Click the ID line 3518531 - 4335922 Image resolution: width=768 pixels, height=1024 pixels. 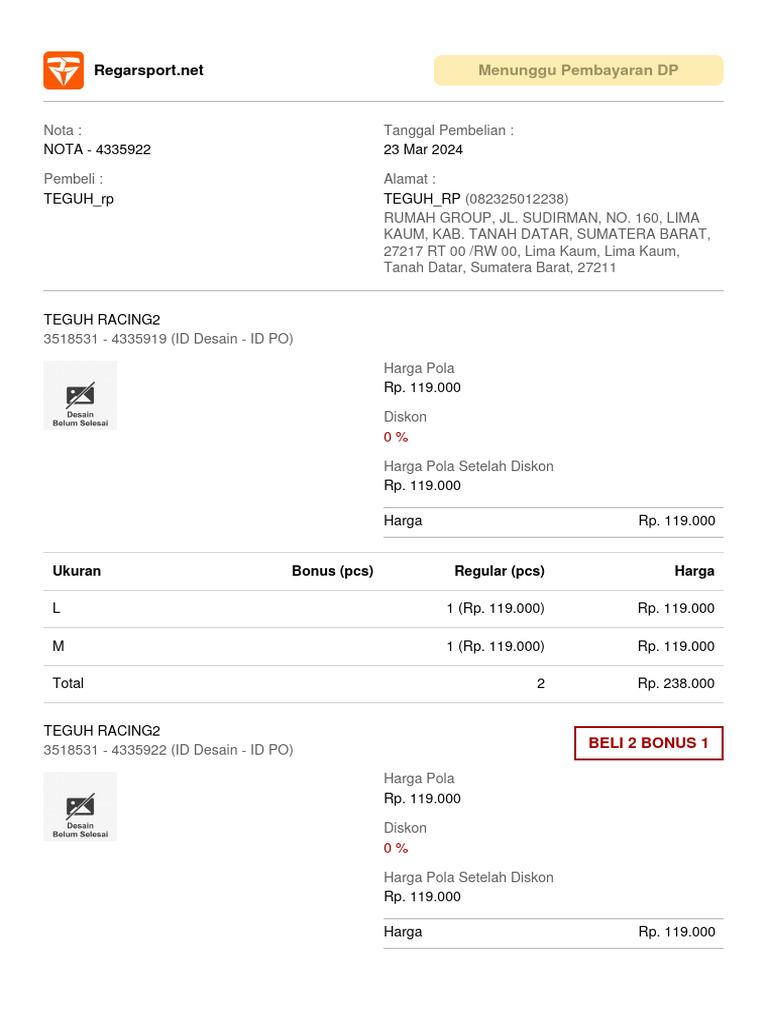(x=168, y=750)
